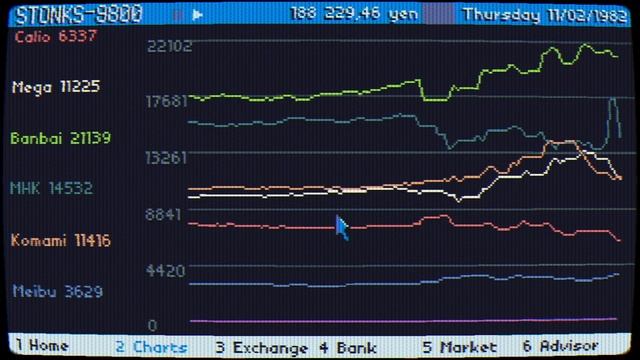This screenshot has width=640, height=360.
Task: Select the Calio 6337 stock label
Action: pyautogui.click(x=56, y=36)
